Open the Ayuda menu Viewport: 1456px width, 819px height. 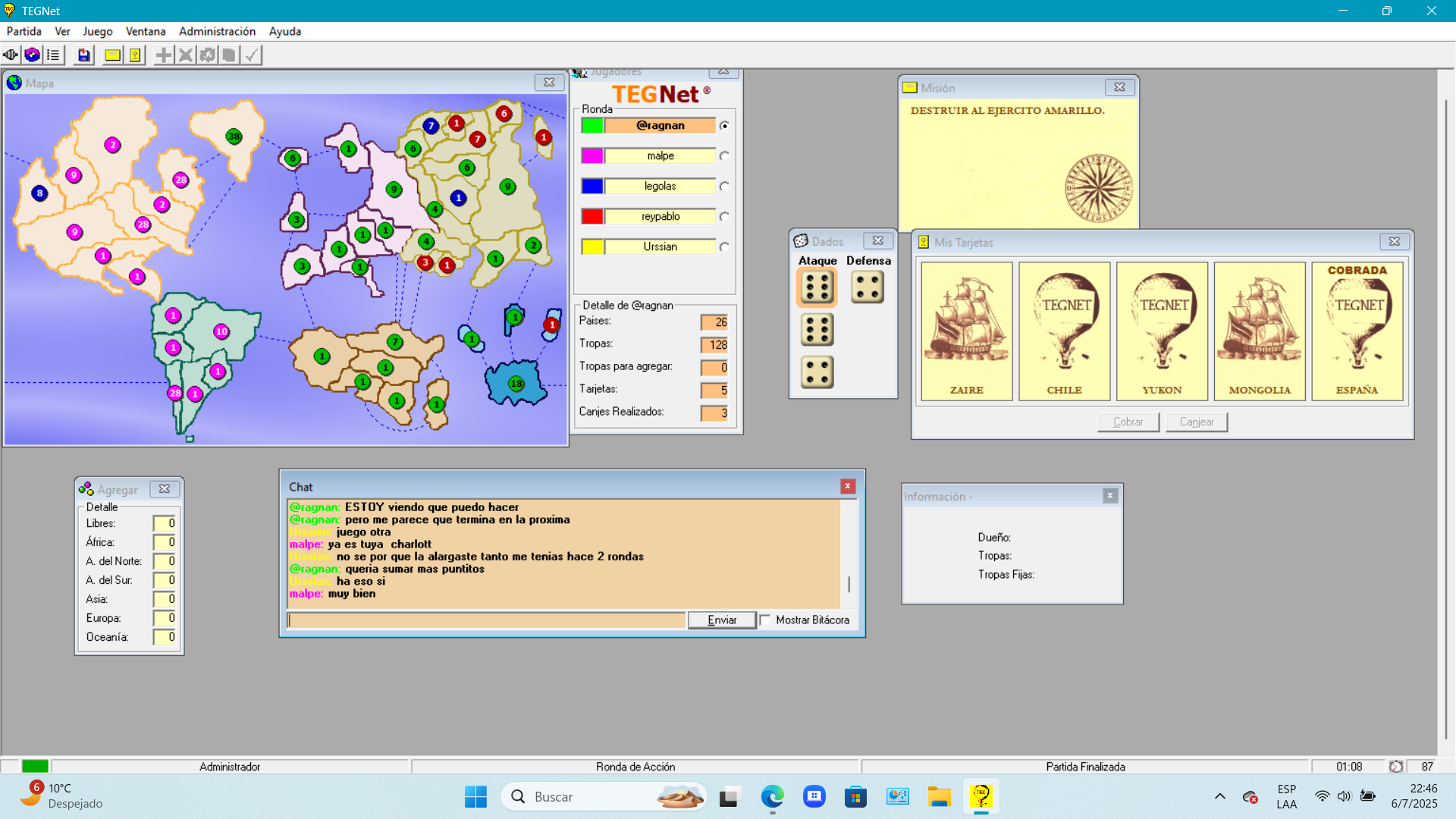coord(285,31)
